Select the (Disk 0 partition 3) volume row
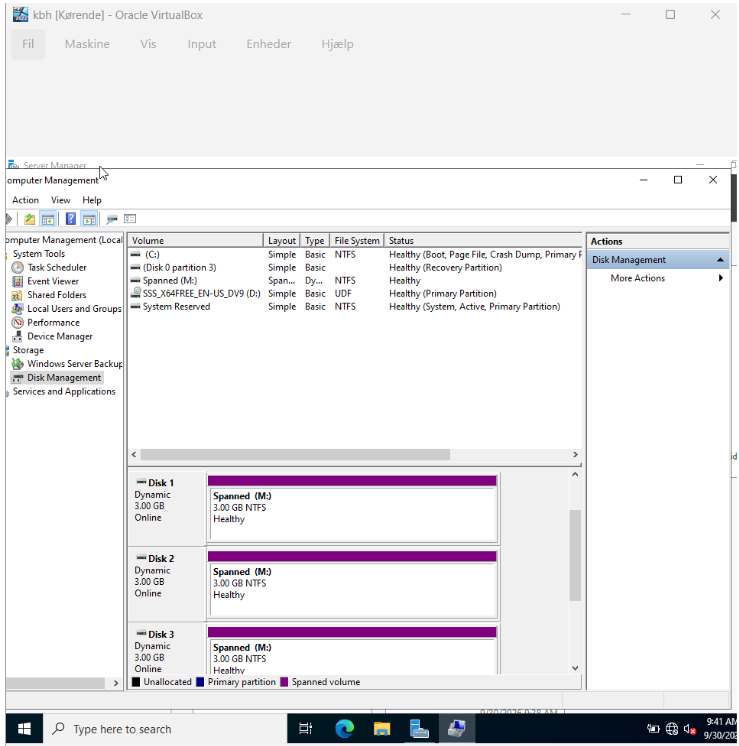The height and width of the screenshot is (746, 739). coord(355,267)
